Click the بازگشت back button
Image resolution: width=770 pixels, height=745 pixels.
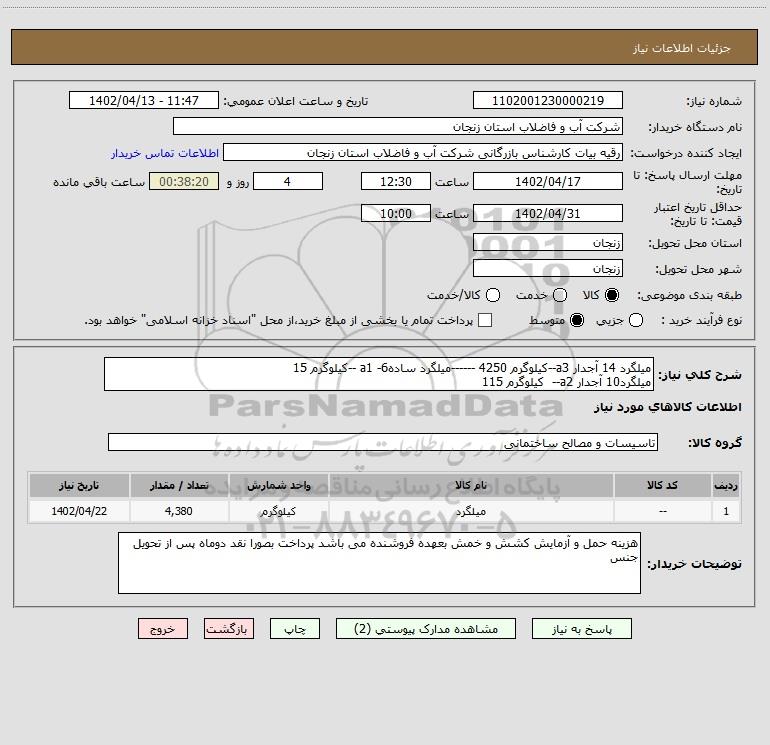[229, 629]
